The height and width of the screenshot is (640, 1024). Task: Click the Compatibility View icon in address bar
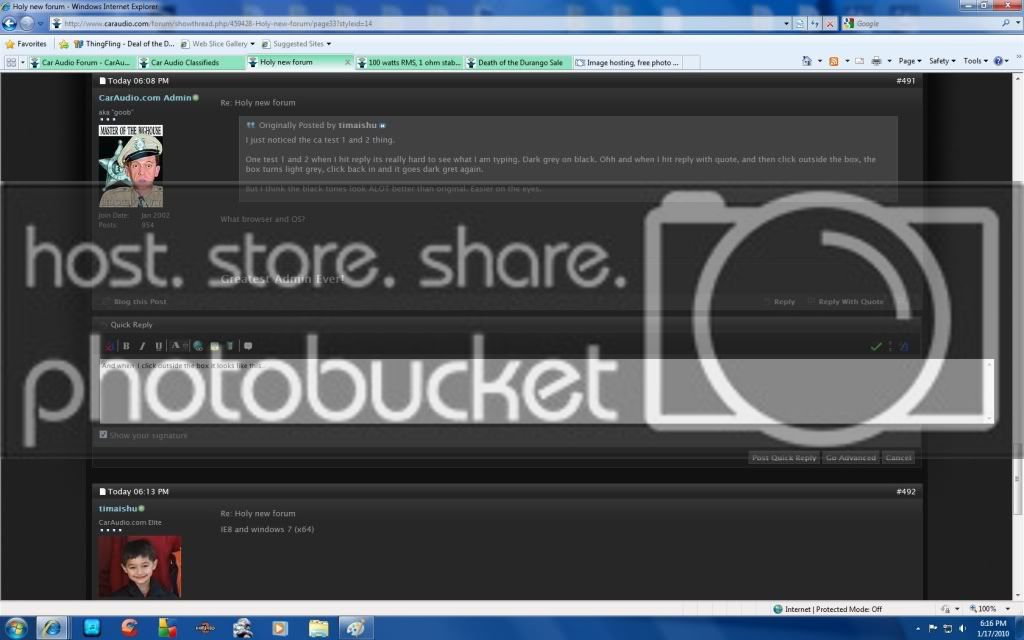pos(800,24)
